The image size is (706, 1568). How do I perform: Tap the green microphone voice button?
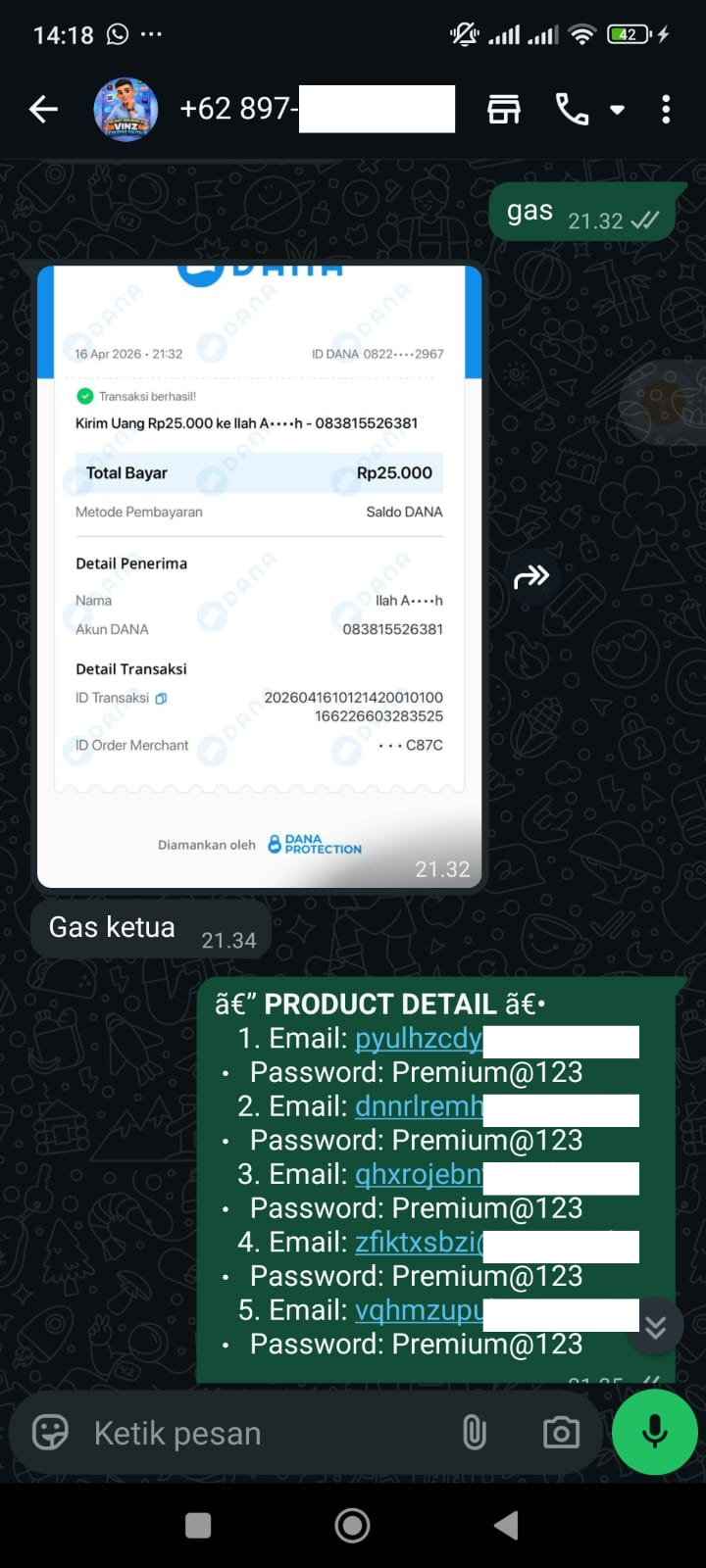(654, 1432)
